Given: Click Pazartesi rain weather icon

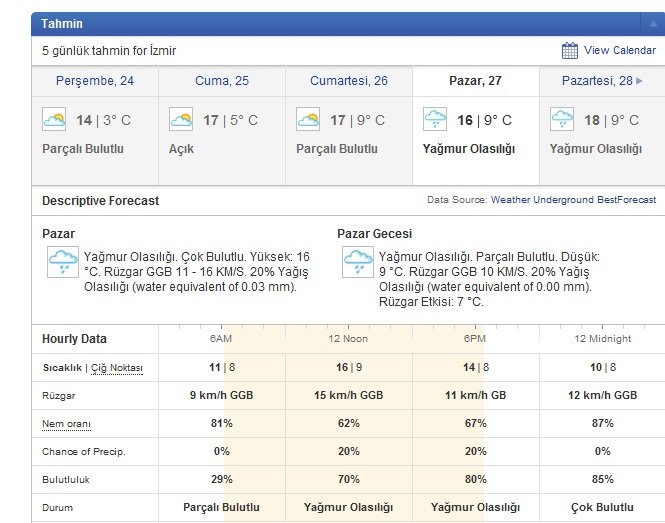Looking at the screenshot, I should pos(562,121).
